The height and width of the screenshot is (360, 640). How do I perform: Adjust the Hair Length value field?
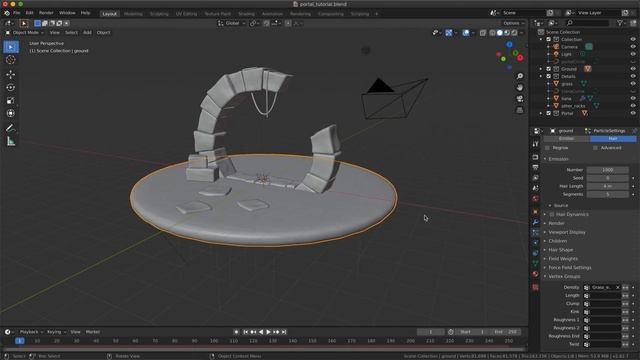pos(607,186)
